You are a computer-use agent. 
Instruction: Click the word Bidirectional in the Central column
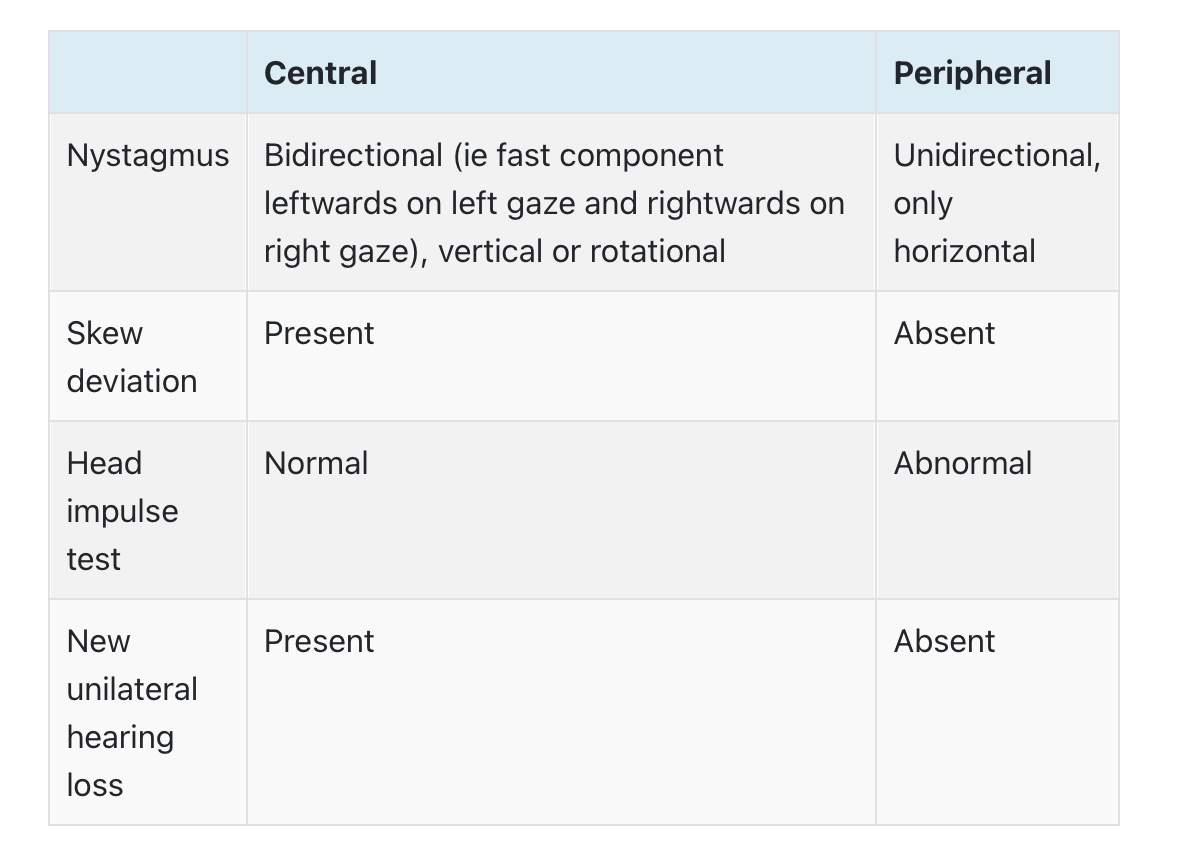(x=354, y=155)
